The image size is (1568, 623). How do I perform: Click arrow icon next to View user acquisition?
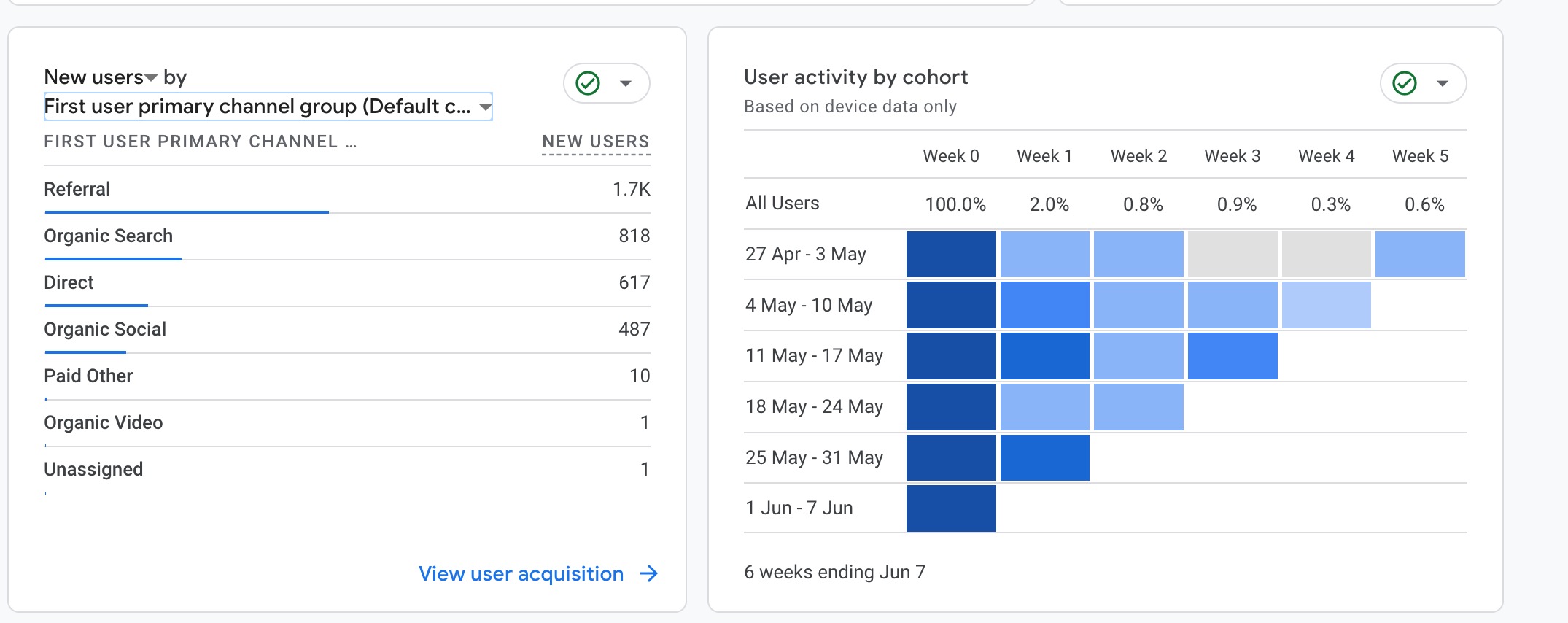click(x=648, y=574)
